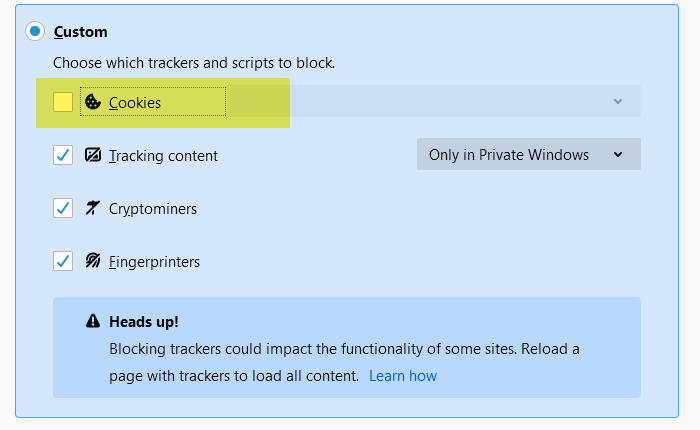Toggle the Fingerprinters checkbox
The image size is (700, 430).
(63, 261)
